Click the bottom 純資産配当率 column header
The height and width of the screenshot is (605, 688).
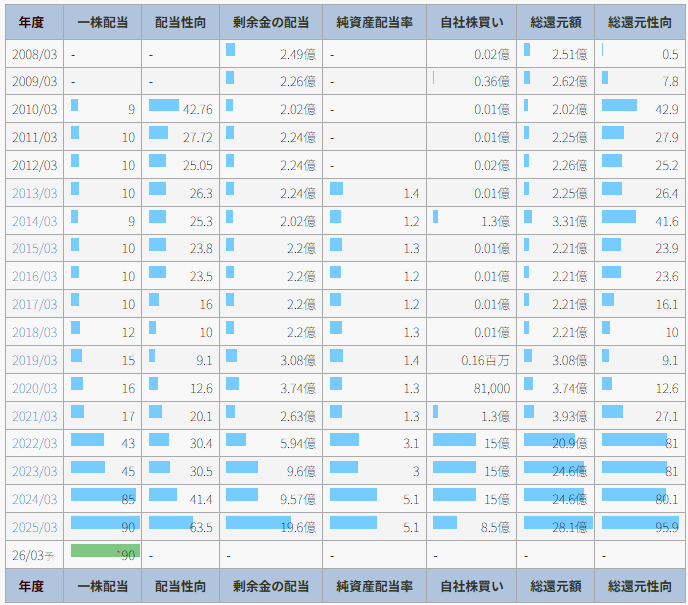(x=374, y=586)
